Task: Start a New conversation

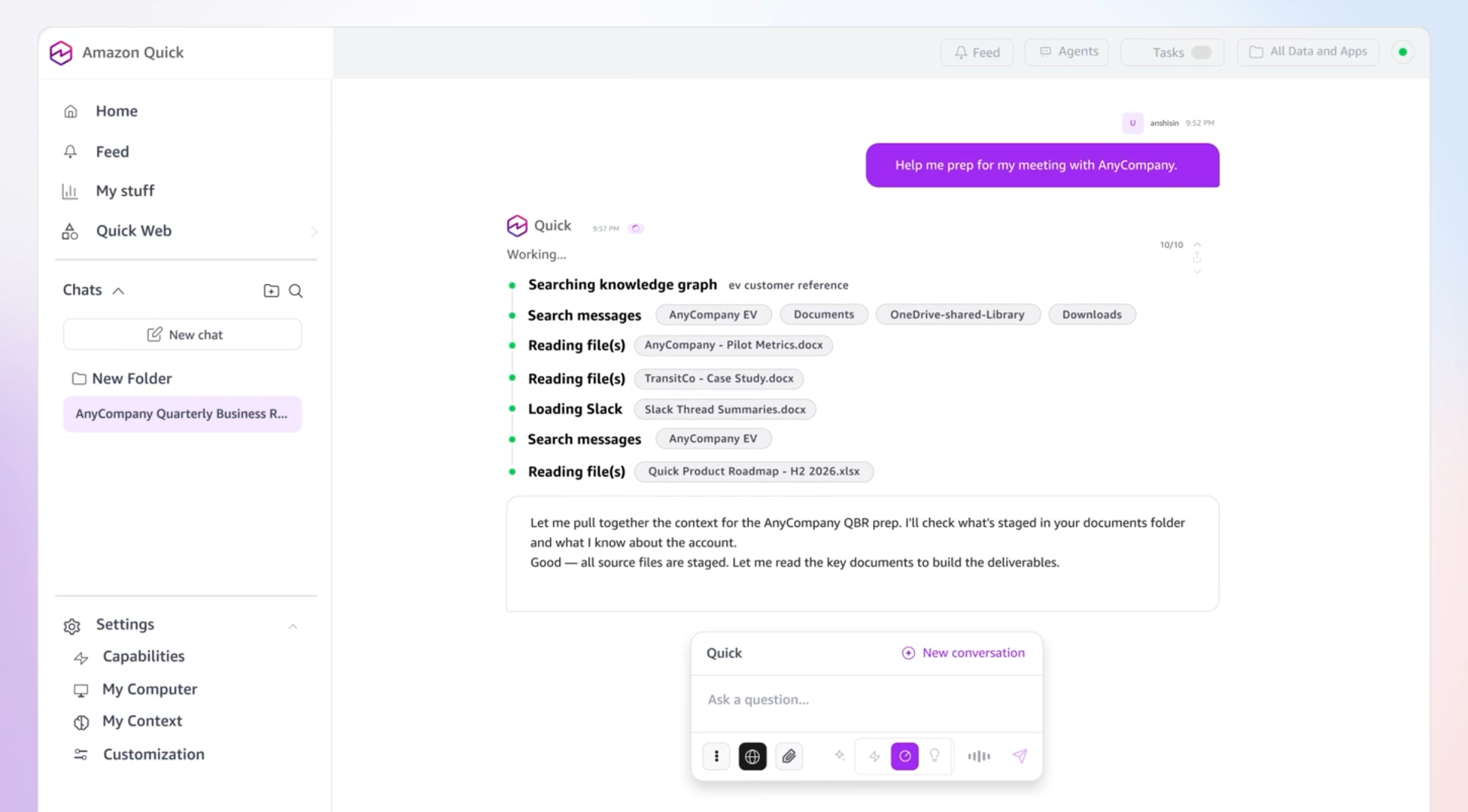Action: [963, 653]
